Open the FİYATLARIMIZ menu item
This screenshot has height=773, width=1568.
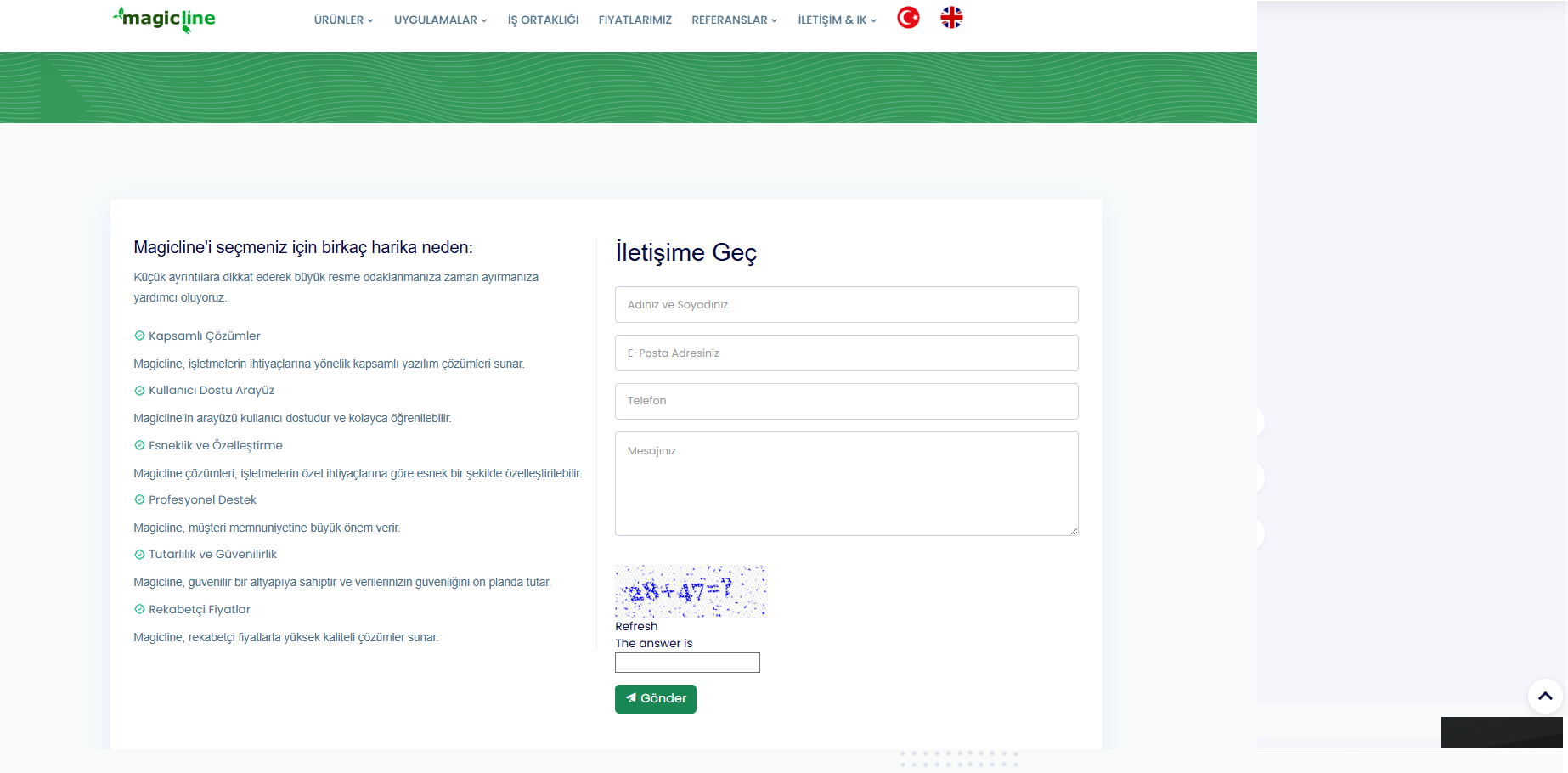click(635, 20)
